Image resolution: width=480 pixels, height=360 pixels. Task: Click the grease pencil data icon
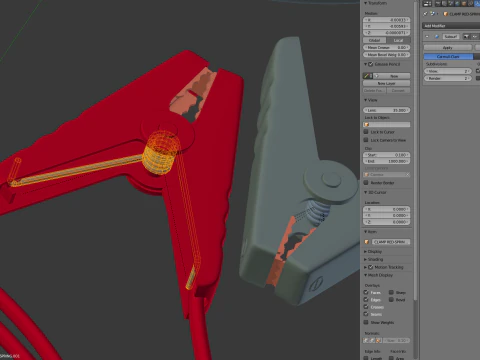[367, 76]
